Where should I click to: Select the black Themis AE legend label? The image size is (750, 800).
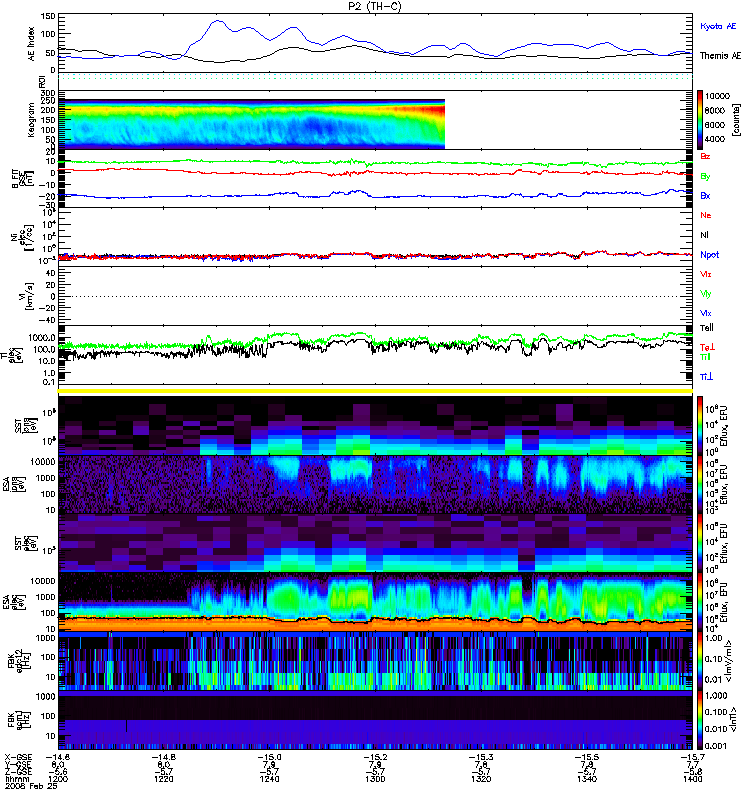720,56
